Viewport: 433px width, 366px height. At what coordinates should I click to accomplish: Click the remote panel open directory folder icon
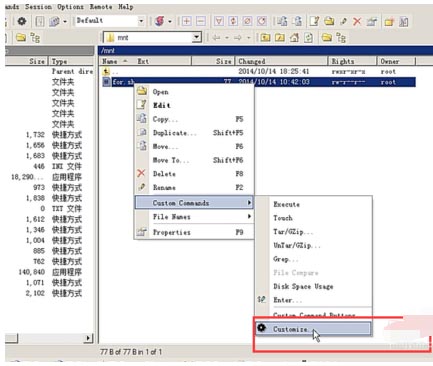coord(327,38)
